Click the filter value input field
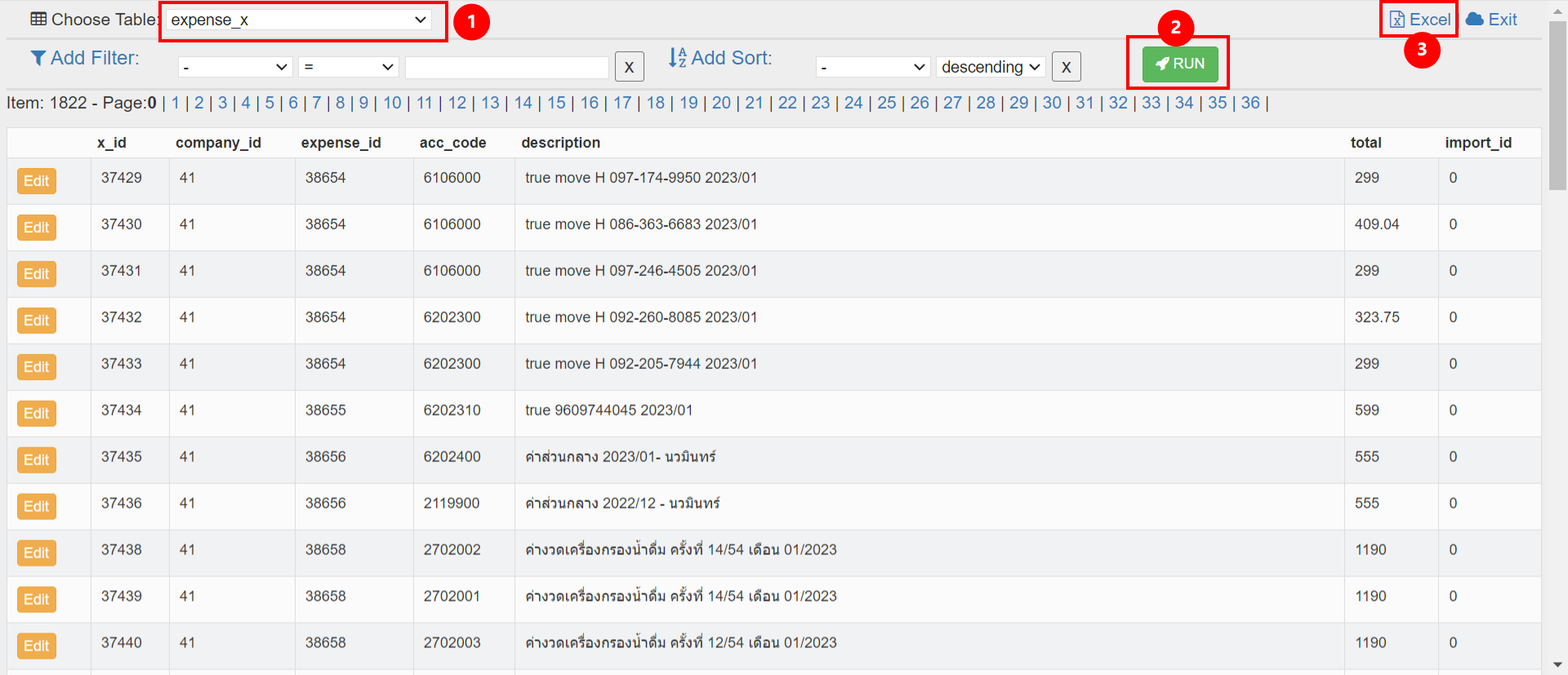This screenshot has height=675, width=1568. coord(507,67)
